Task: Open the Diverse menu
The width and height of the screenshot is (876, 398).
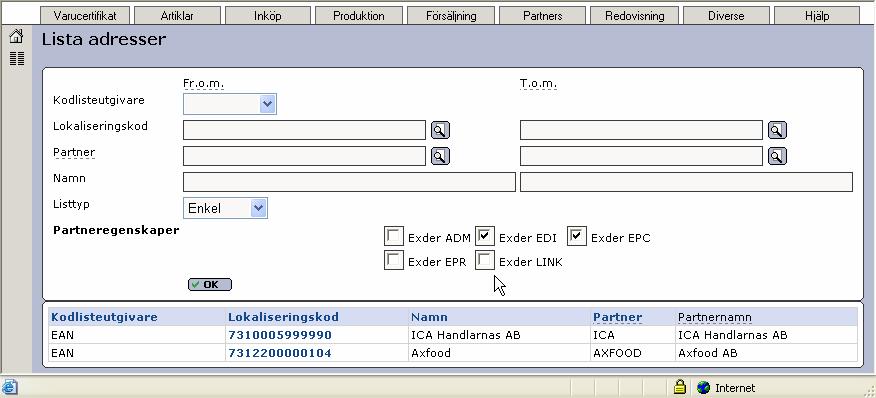Action: click(726, 16)
